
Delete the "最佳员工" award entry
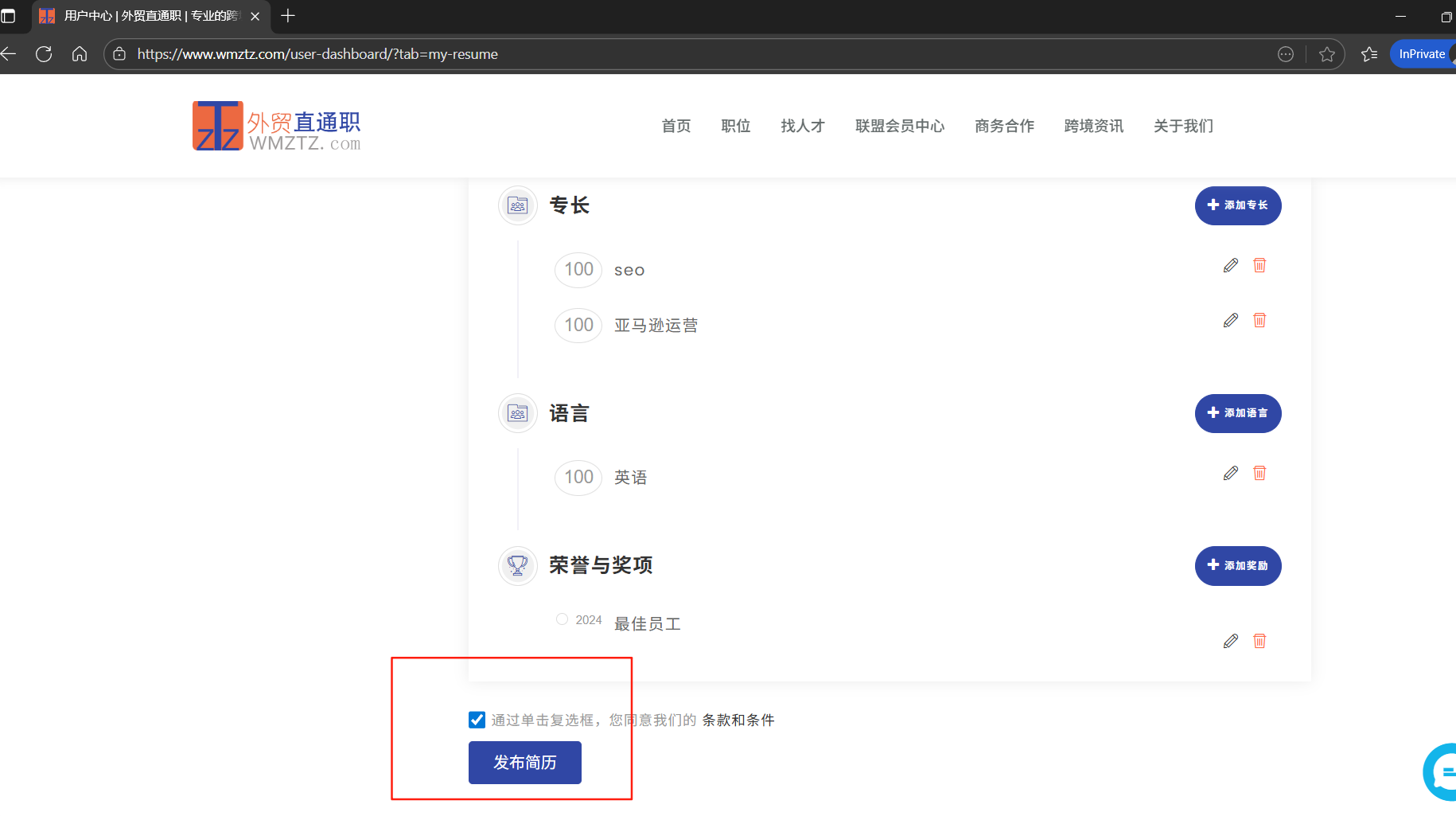1259,641
